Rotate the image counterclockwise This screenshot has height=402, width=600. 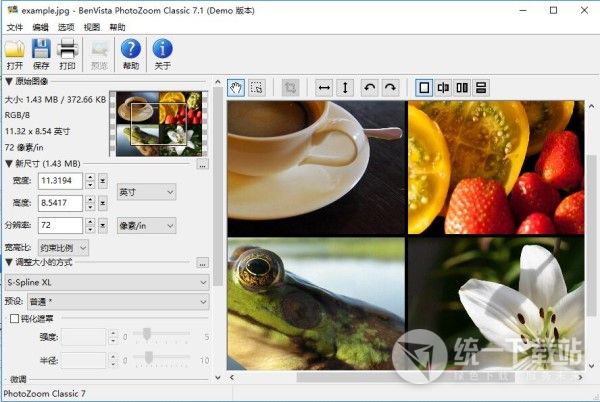pyautogui.click(x=370, y=88)
